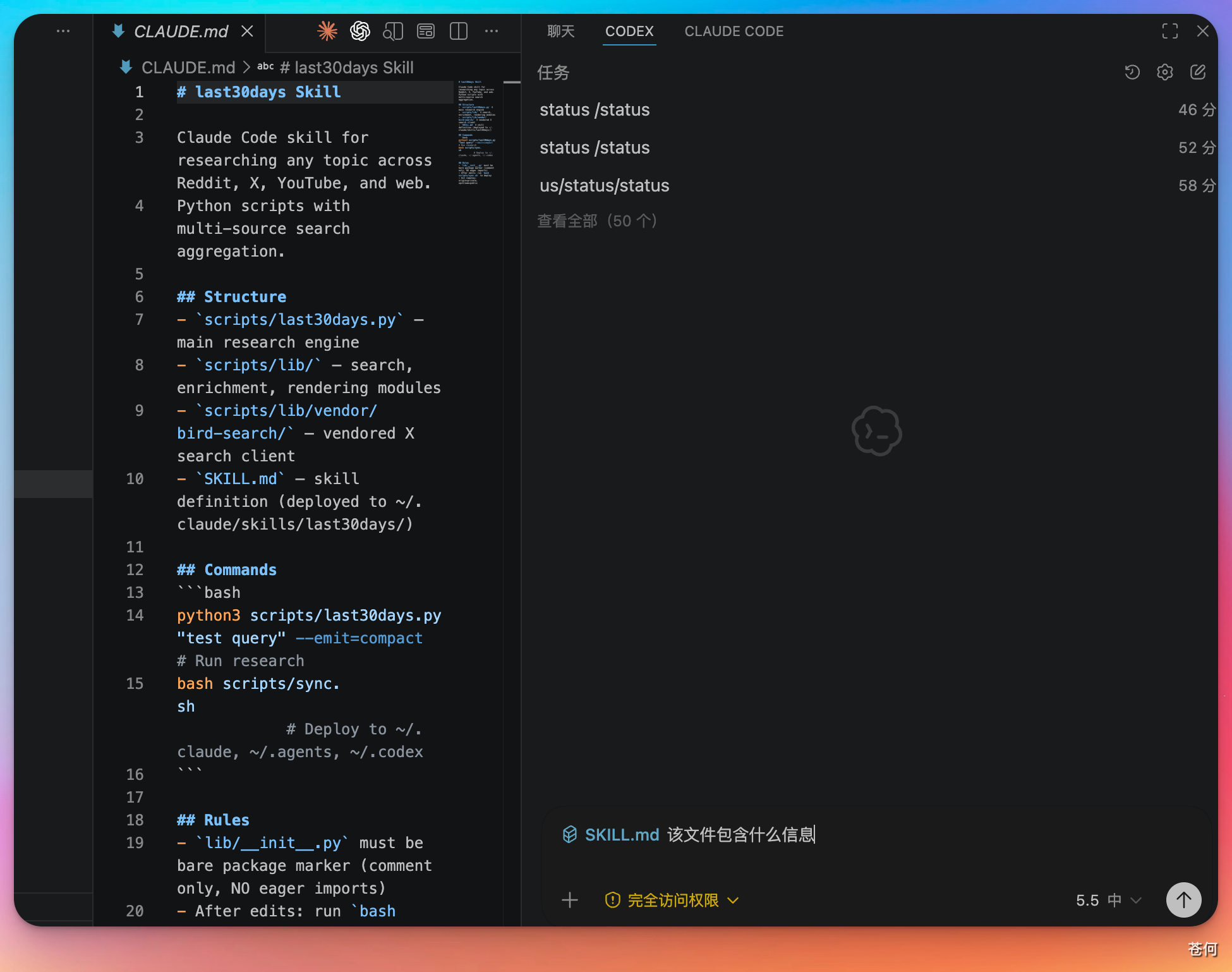
Task: Click the 任务 section header
Action: (553, 73)
